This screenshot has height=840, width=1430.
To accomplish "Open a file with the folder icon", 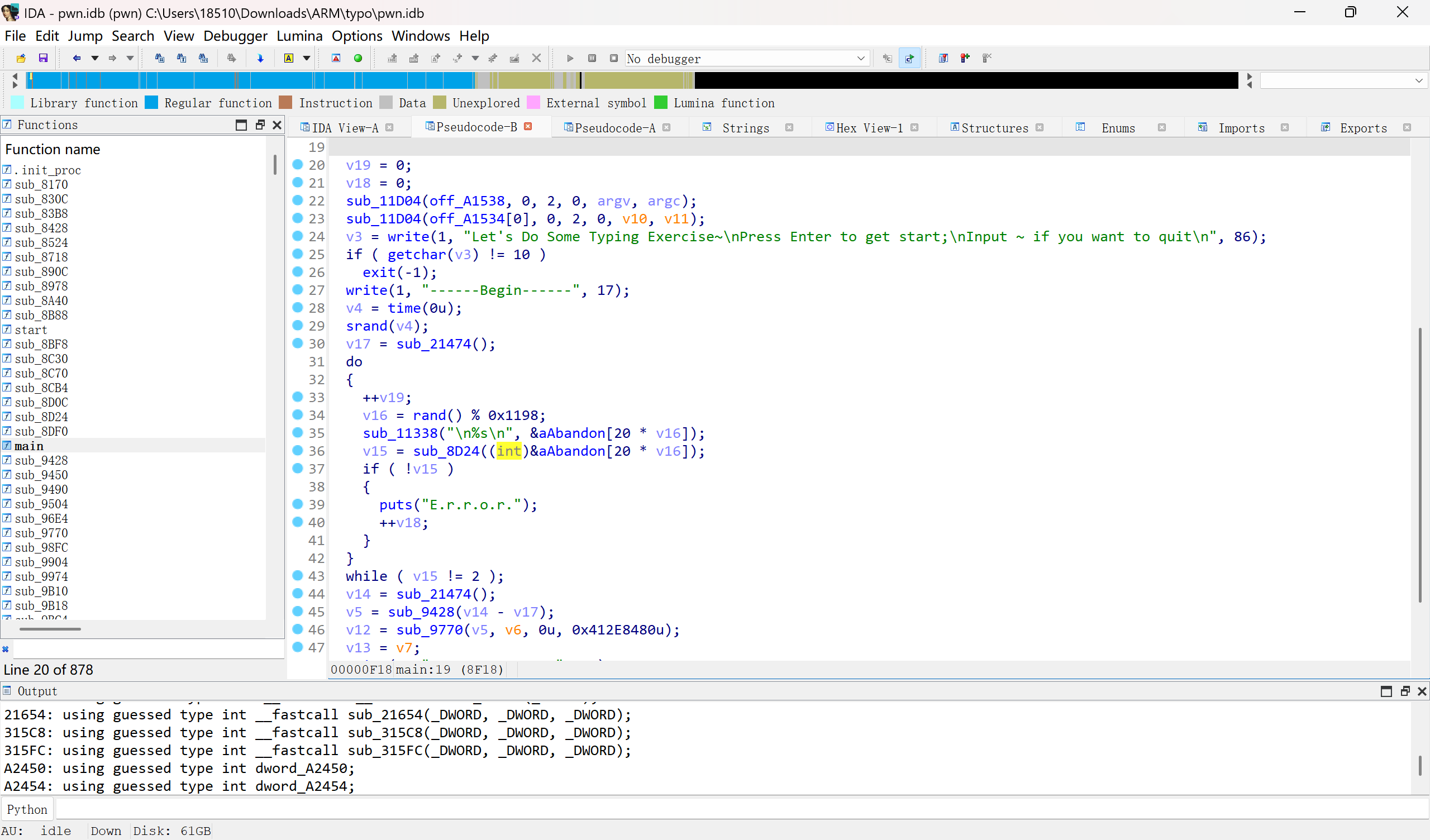I will coord(21,58).
